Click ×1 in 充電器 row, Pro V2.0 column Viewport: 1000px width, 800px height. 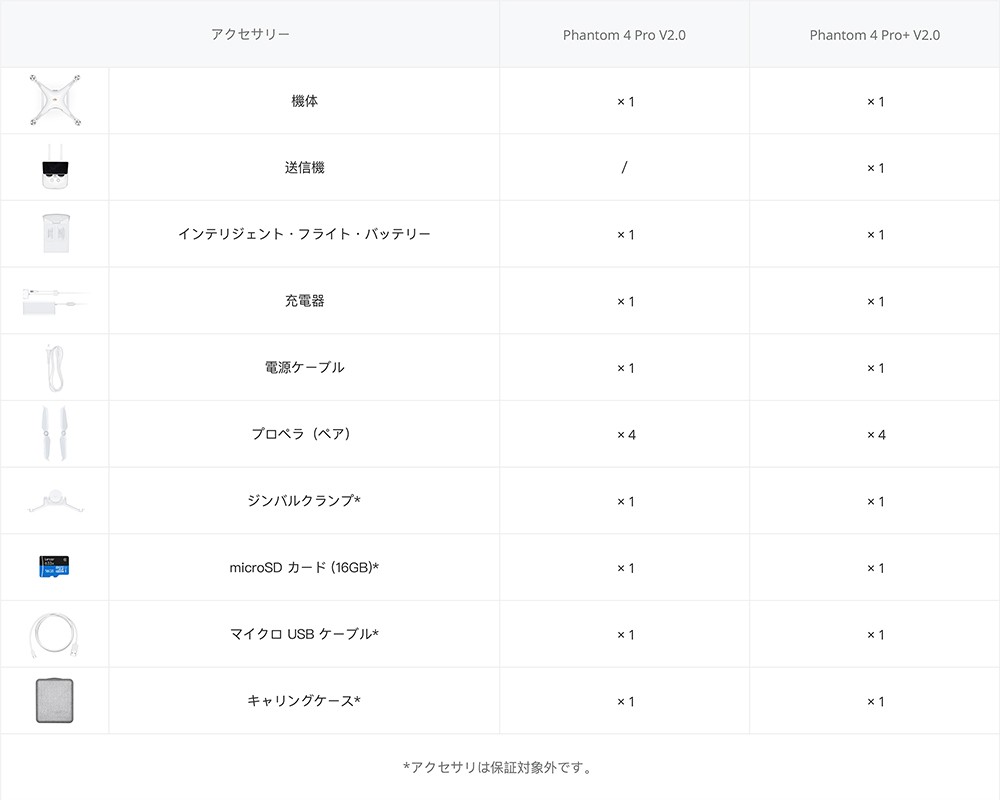pyautogui.click(x=625, y=301)
